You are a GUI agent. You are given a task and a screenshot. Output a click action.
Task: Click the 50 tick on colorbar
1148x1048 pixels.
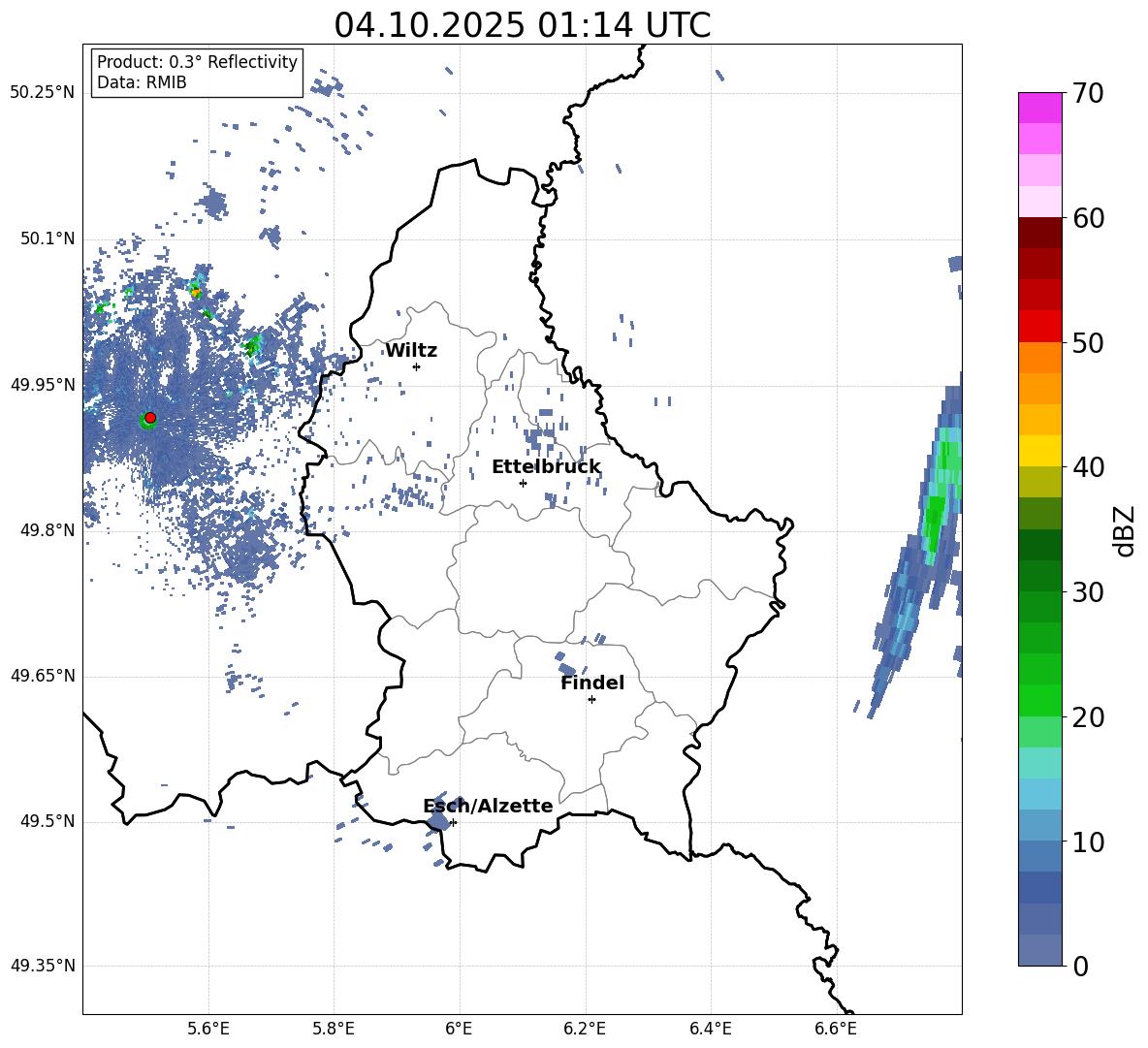coord(1088,342)
